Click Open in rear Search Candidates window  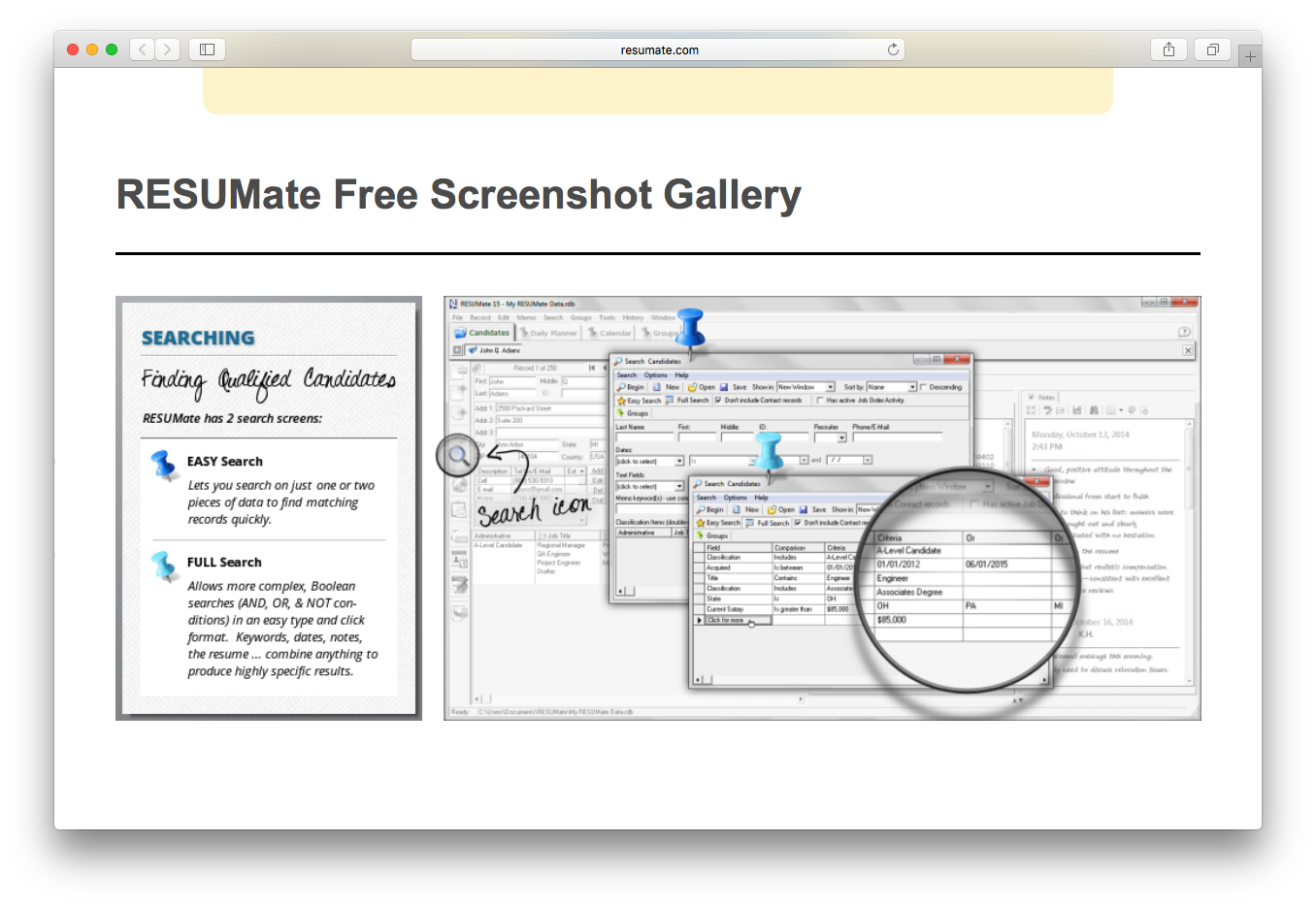(x=701, y=387)
